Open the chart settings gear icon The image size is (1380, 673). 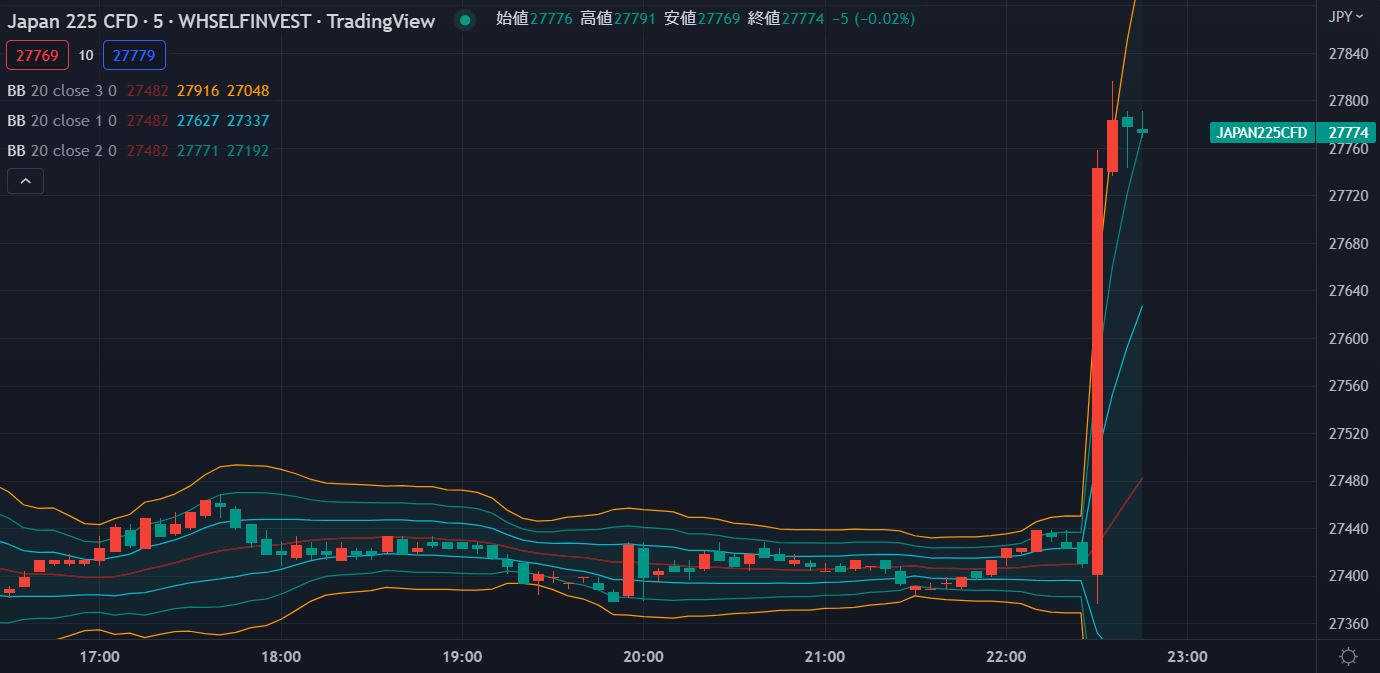tap(1348, 656)
